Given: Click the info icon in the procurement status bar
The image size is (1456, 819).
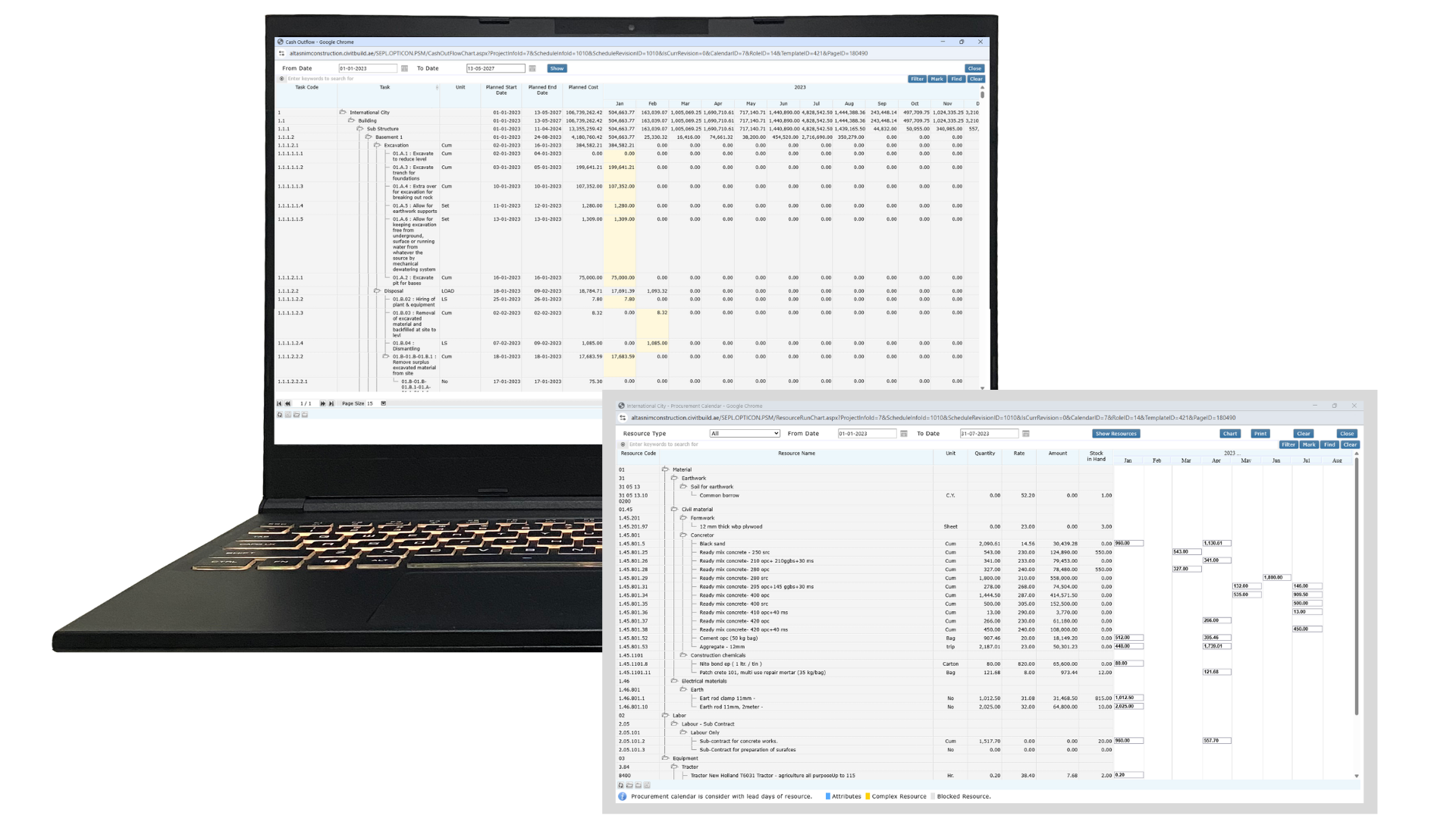Looking at the screenshot, I should [622, 796].
